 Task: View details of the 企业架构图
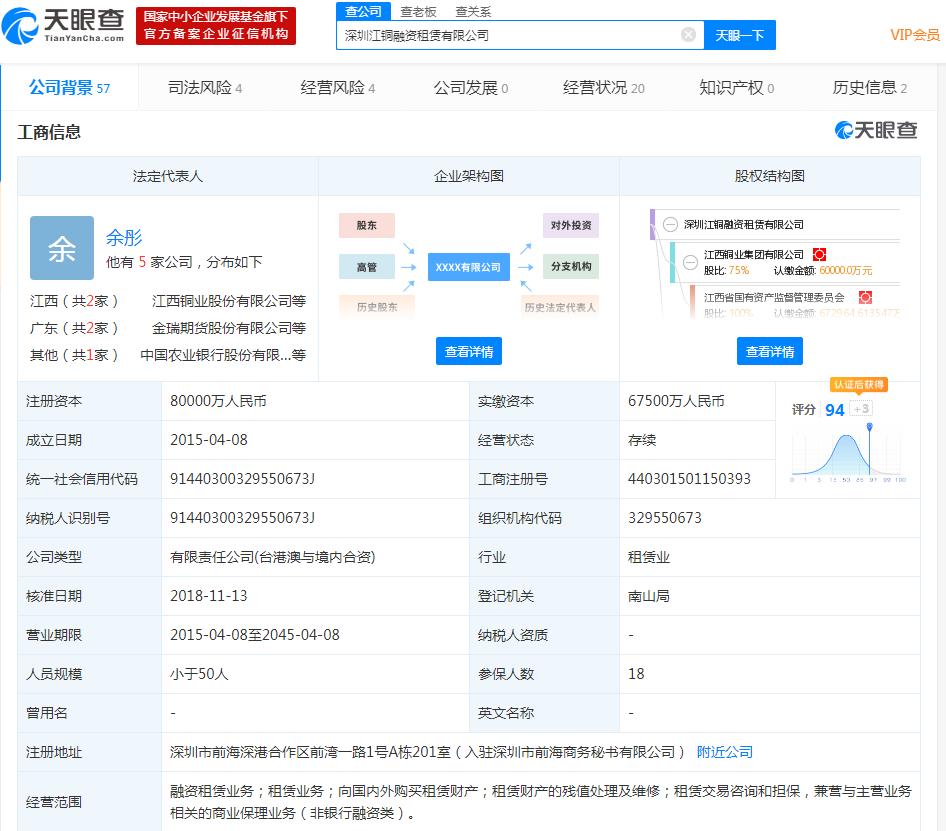point(469,351)
